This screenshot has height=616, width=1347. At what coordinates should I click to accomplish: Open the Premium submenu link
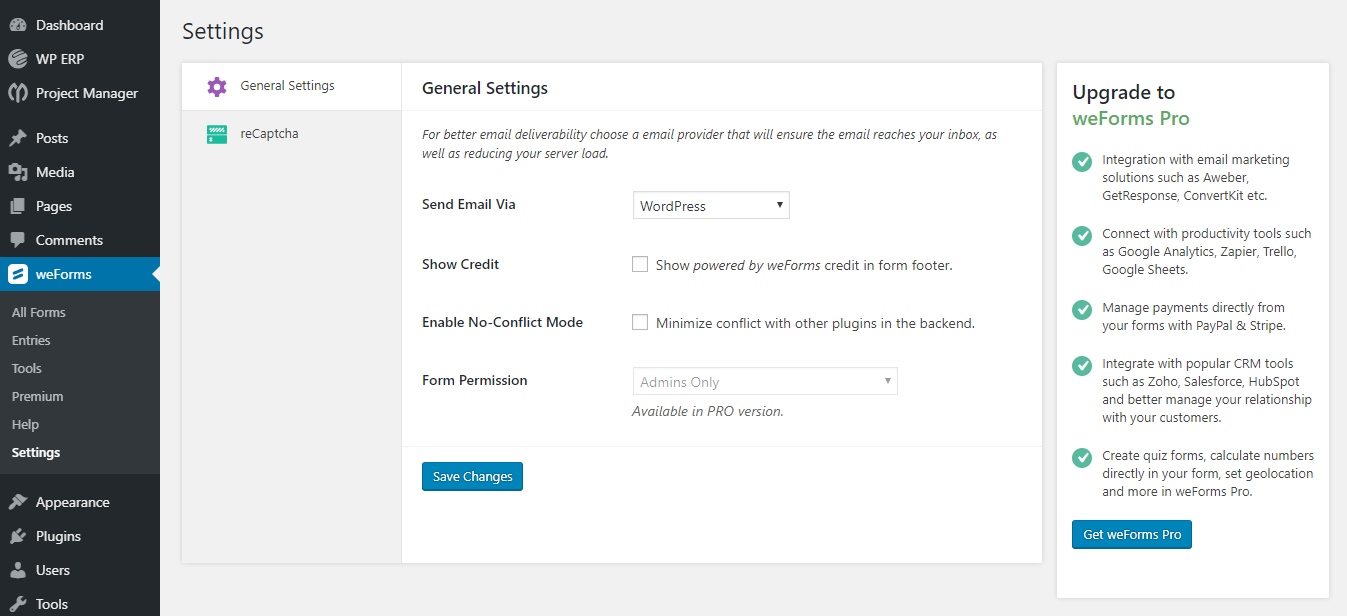point(37,396)
